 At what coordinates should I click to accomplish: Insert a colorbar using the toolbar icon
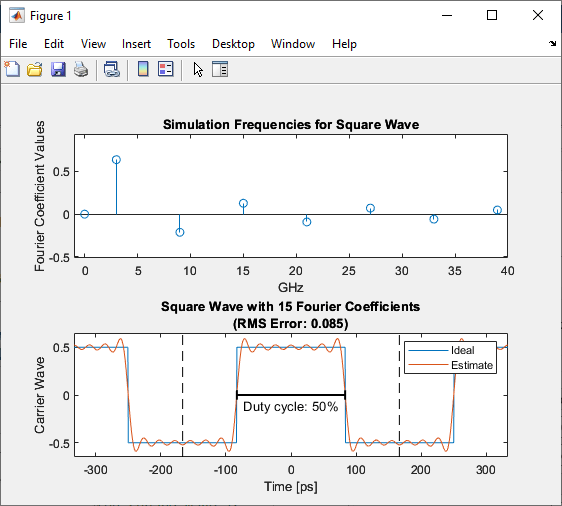pyautogui.click(x=143, y=69)
